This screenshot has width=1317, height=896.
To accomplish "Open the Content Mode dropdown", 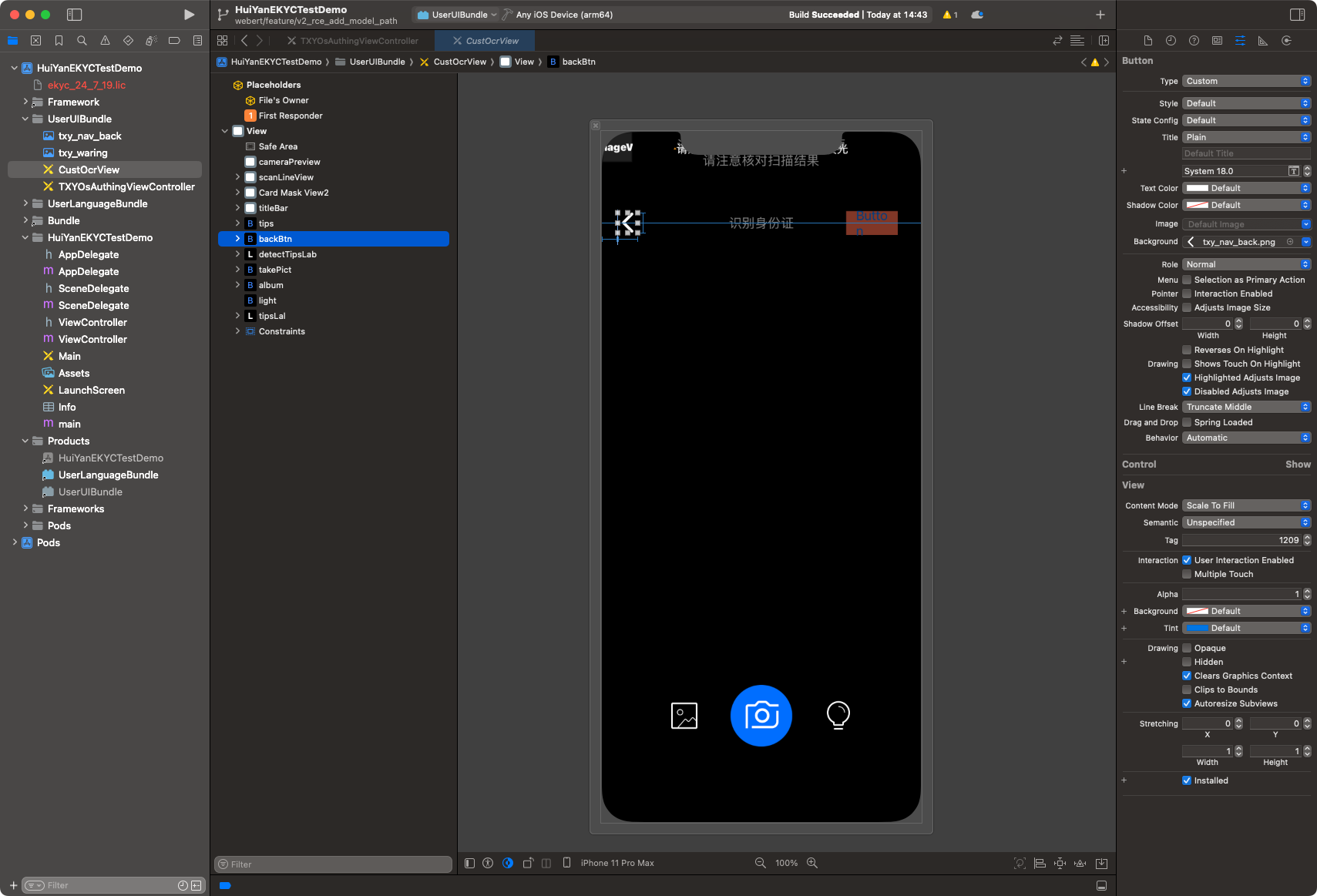I will (x=1245, y=505).
